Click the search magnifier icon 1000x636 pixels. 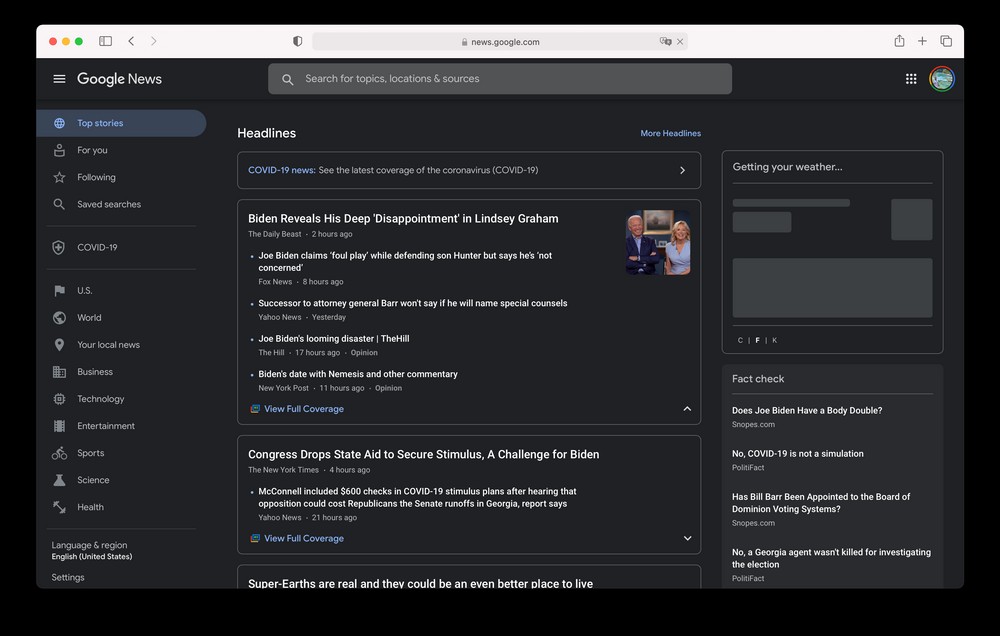(x=288, y=79)
